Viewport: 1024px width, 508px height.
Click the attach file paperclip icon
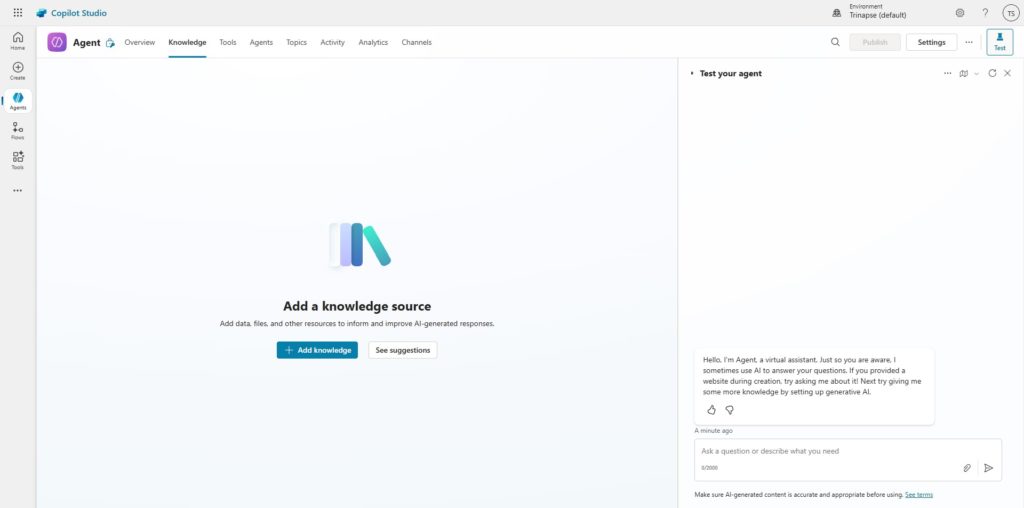(967, 467)
